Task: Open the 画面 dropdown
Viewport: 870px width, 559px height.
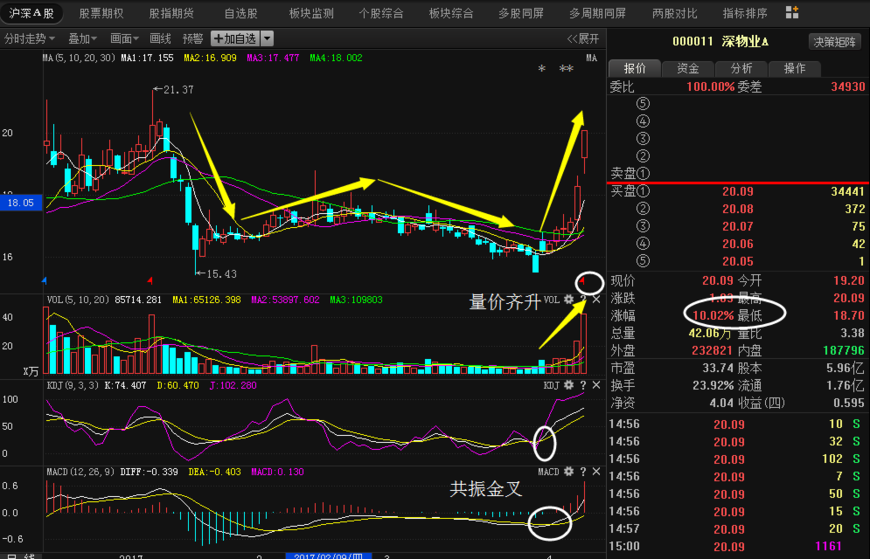Action: coord(124,39)
